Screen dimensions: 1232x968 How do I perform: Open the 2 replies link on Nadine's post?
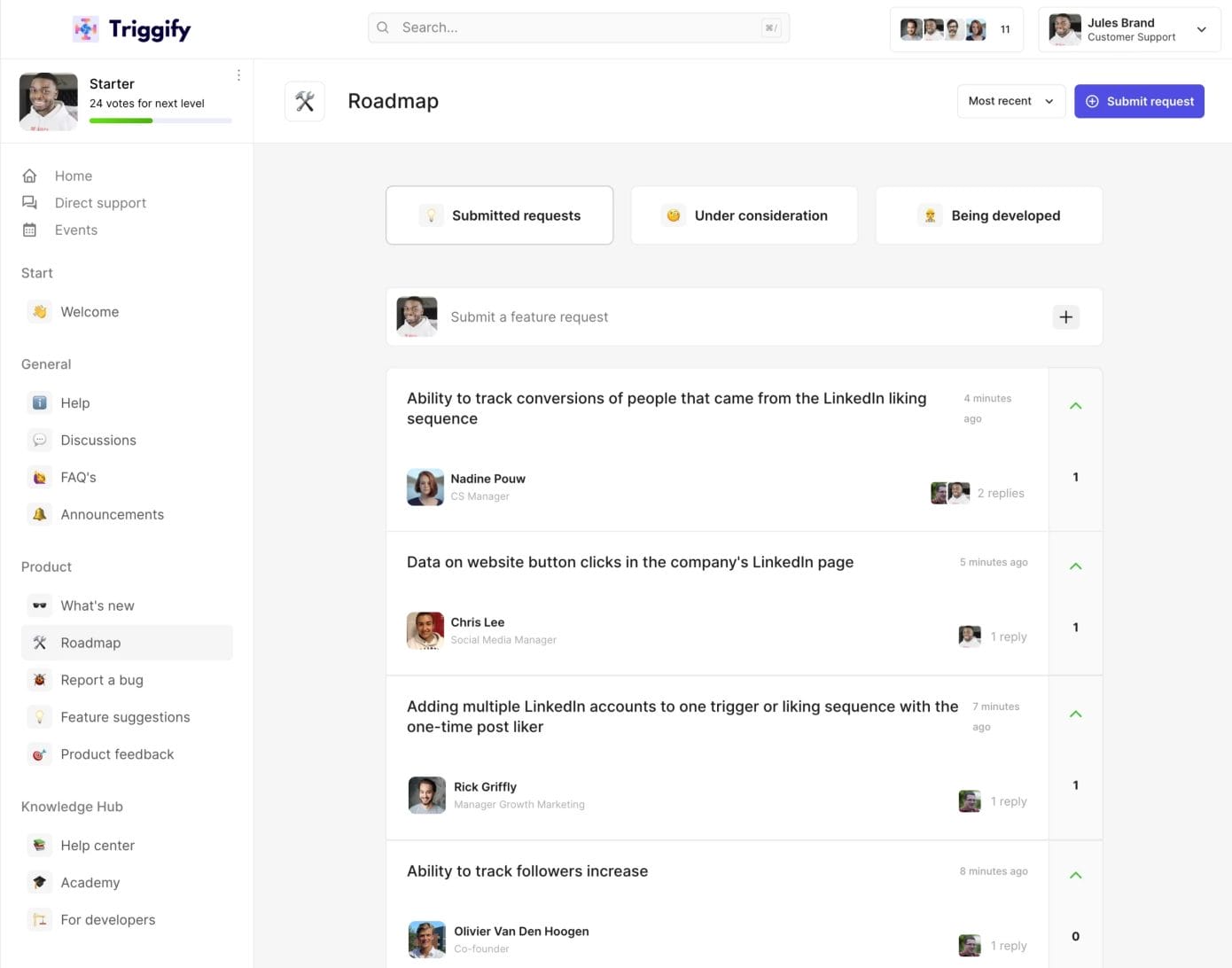click(x=1000, y=493)
